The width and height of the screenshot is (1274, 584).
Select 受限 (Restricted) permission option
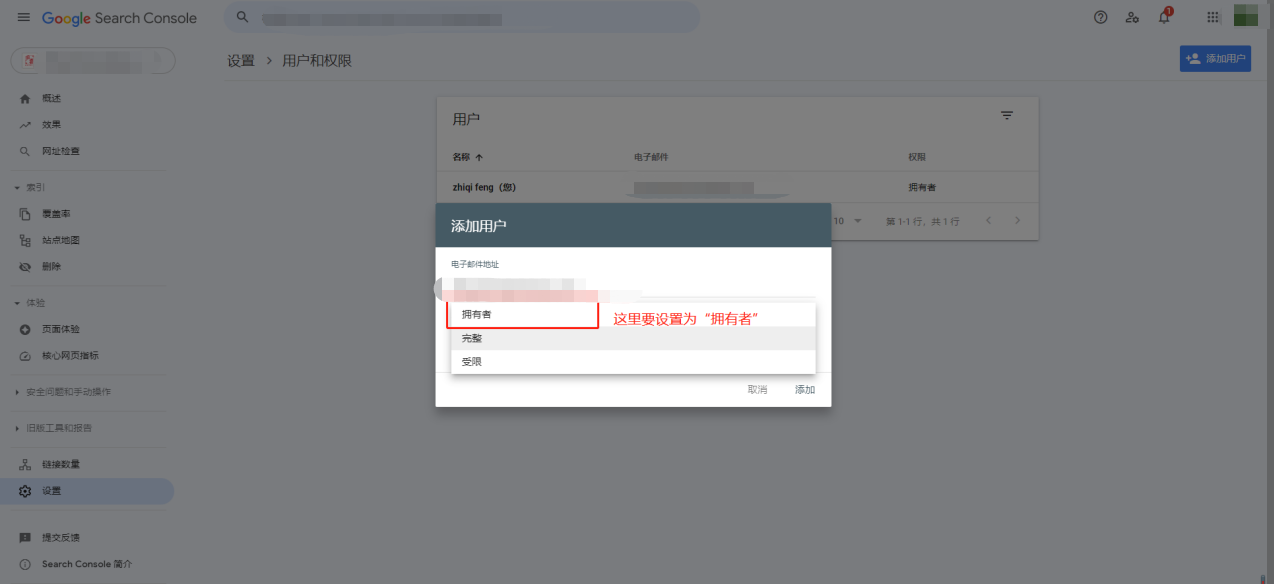472,362
